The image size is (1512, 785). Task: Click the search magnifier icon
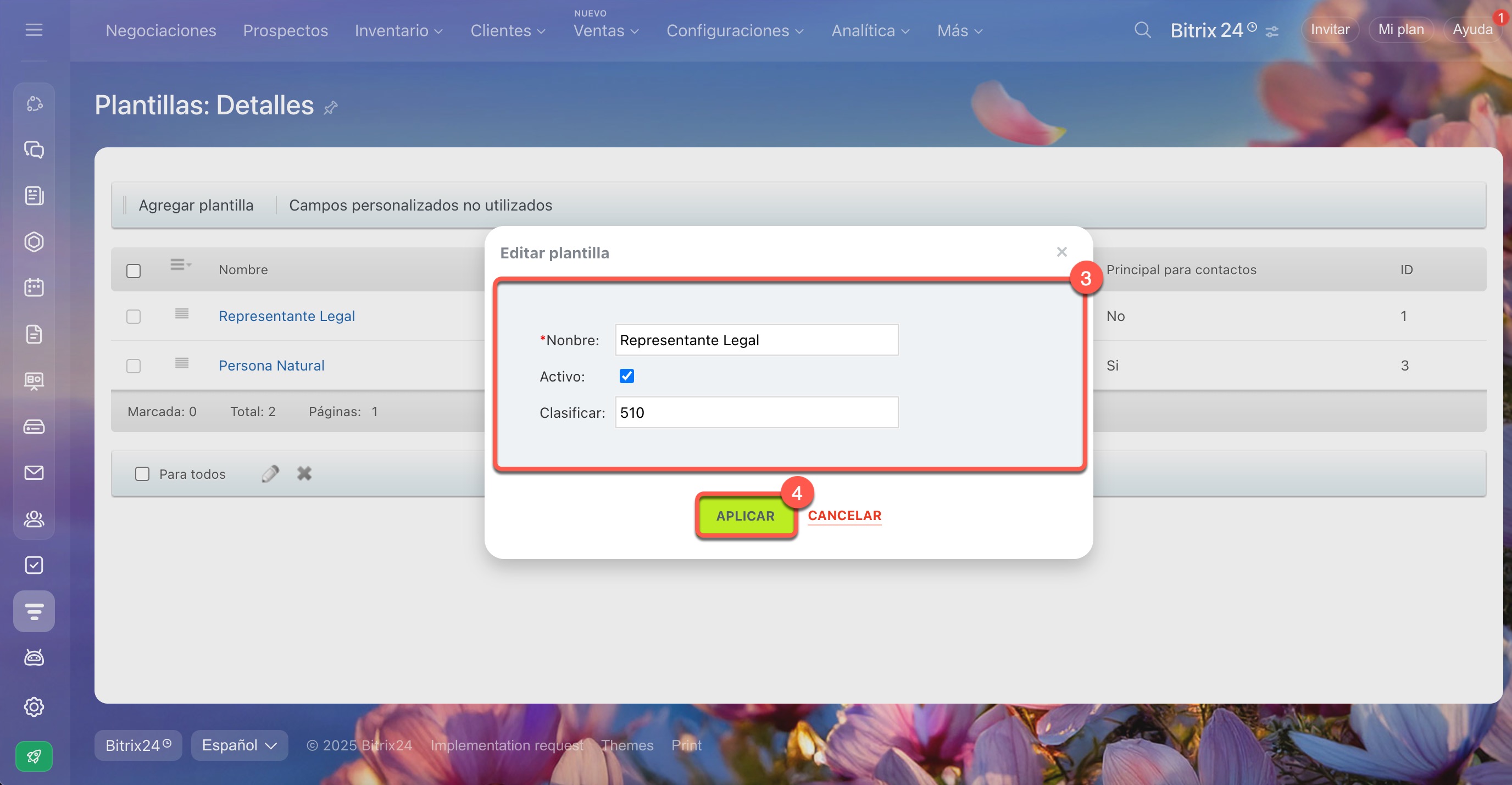(1142, 30)
